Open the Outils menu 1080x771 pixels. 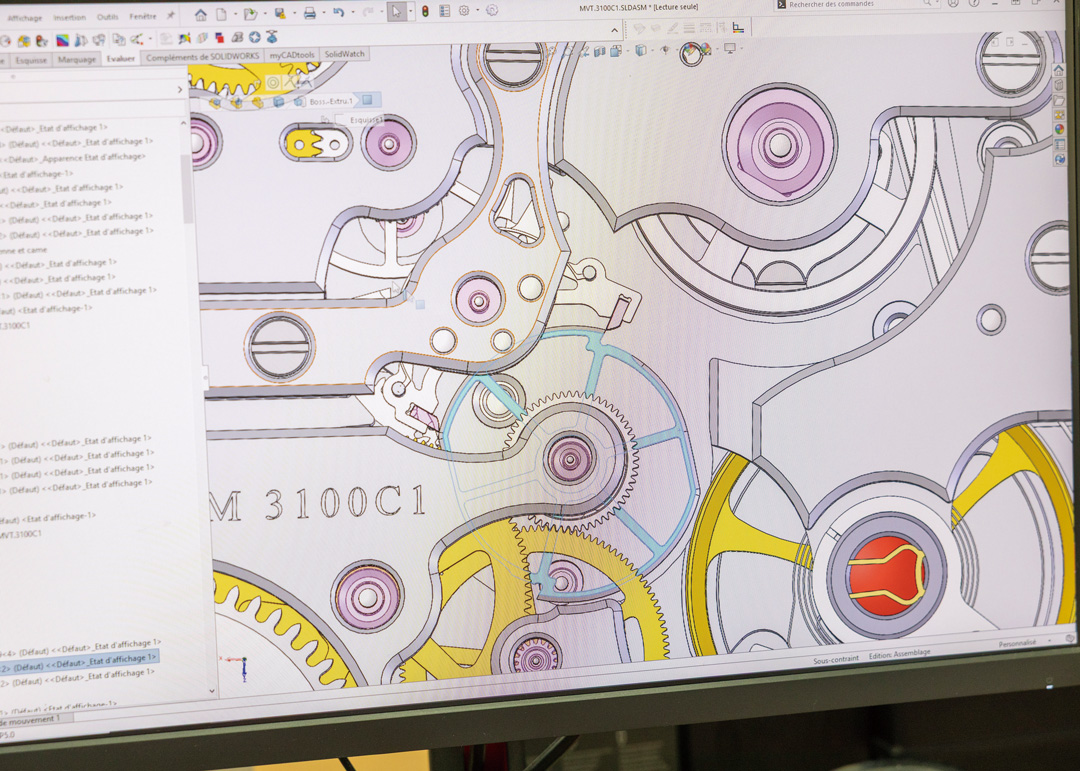pos(107,17)
